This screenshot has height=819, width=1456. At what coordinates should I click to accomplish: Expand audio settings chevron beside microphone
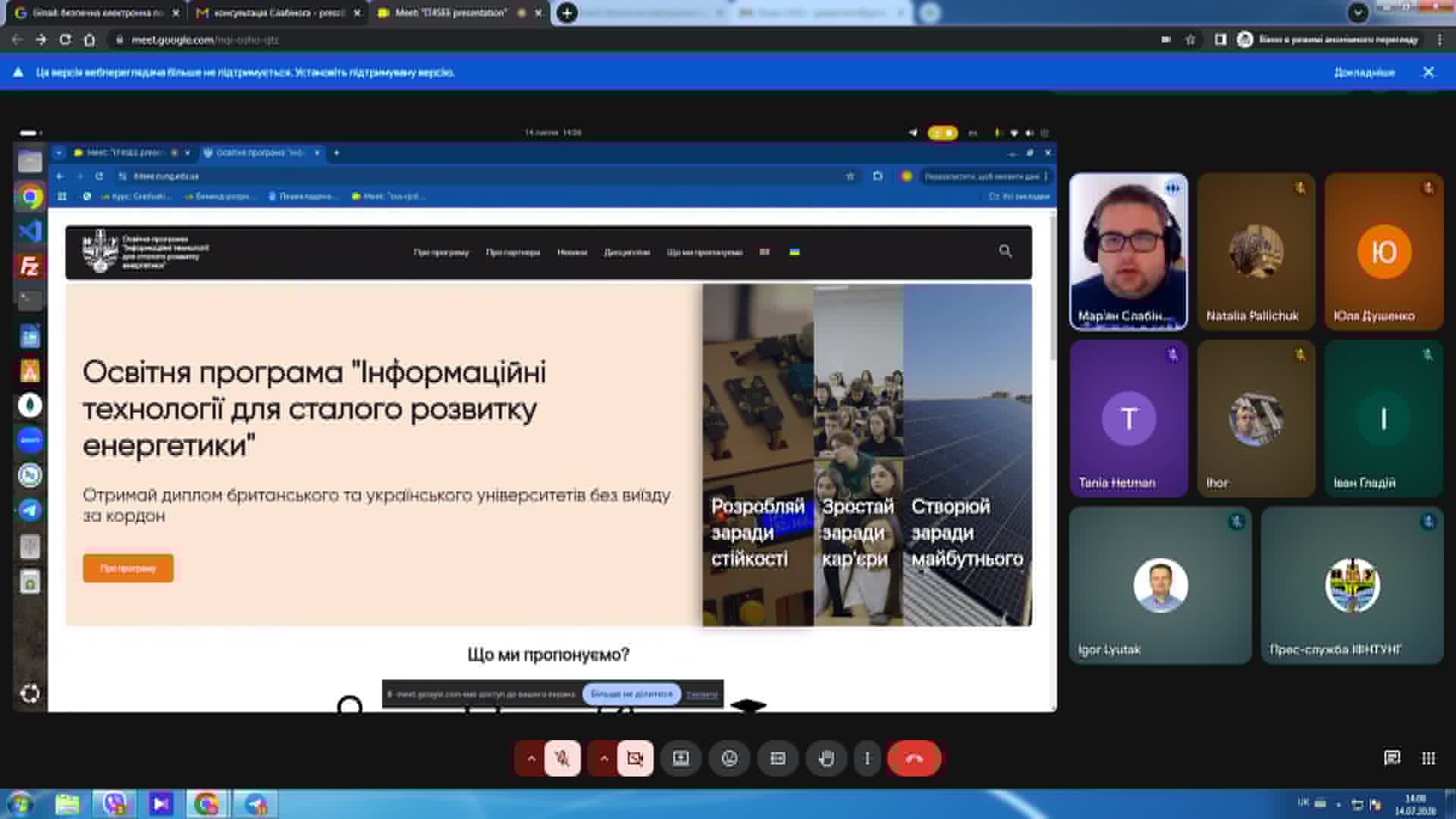coord(531,758)
